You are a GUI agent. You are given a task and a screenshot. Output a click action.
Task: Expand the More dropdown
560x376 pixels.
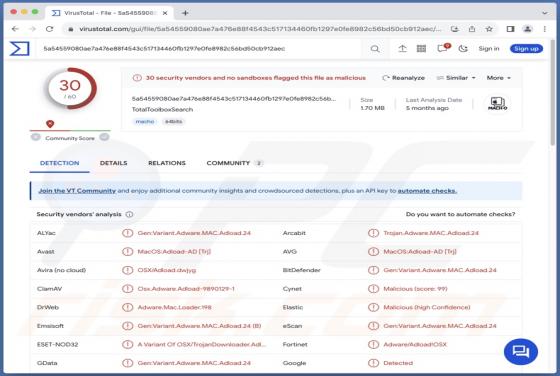499,78
